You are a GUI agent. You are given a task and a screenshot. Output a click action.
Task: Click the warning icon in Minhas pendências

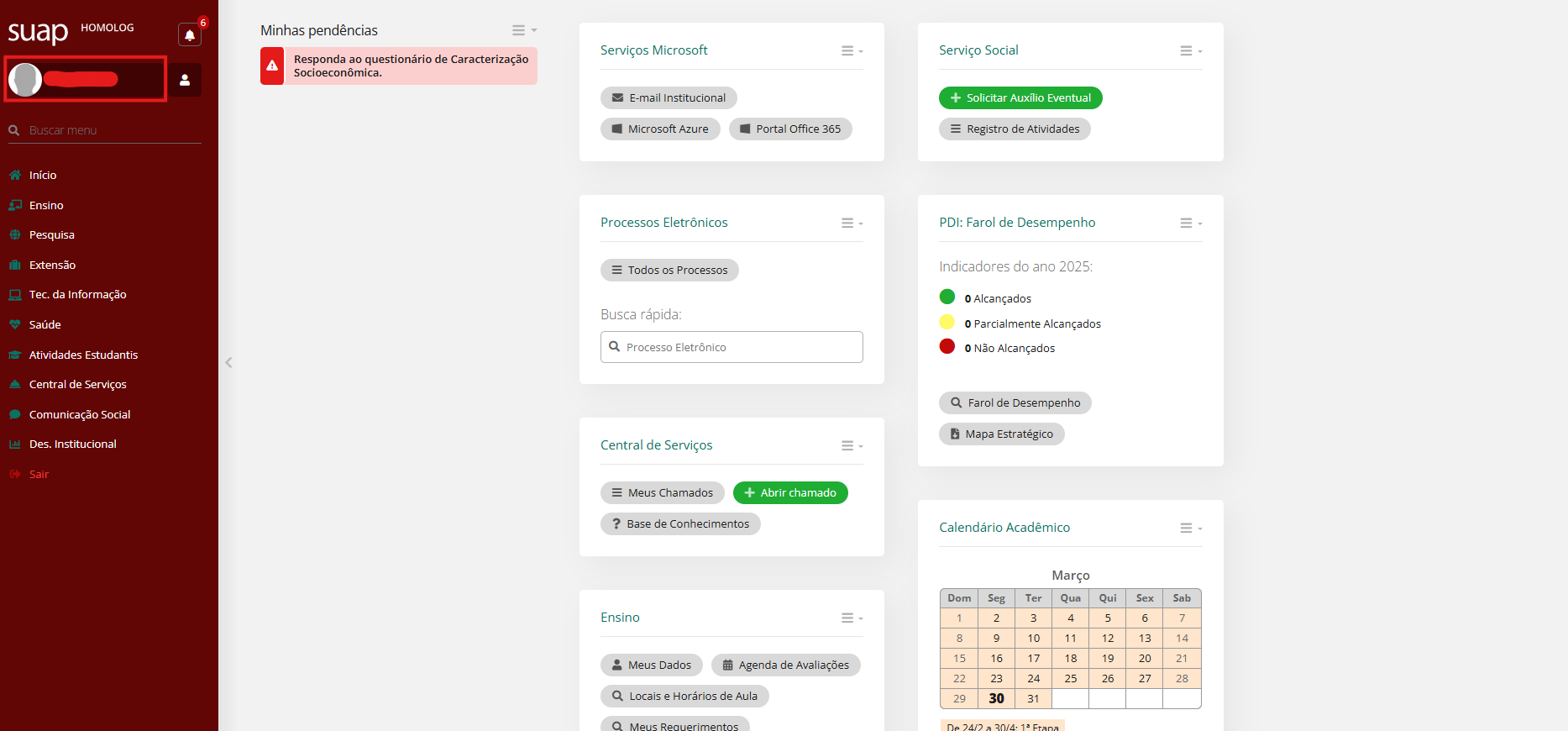(272, 66)
